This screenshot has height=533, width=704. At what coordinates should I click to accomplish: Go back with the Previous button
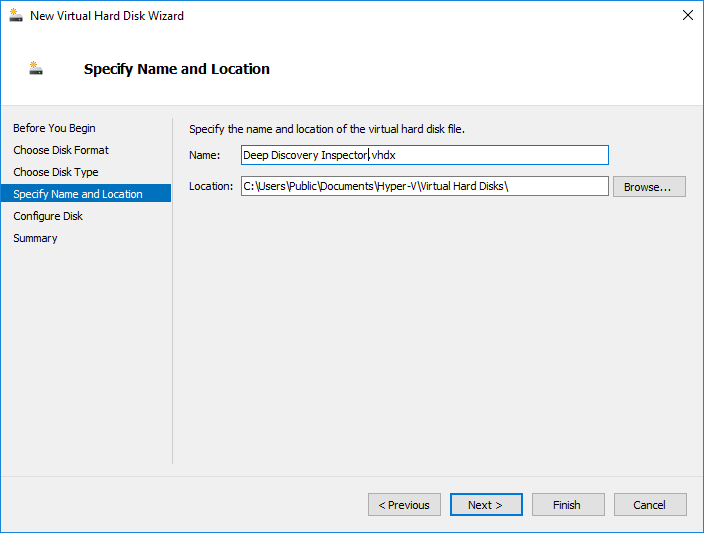[x=404, y=505]
